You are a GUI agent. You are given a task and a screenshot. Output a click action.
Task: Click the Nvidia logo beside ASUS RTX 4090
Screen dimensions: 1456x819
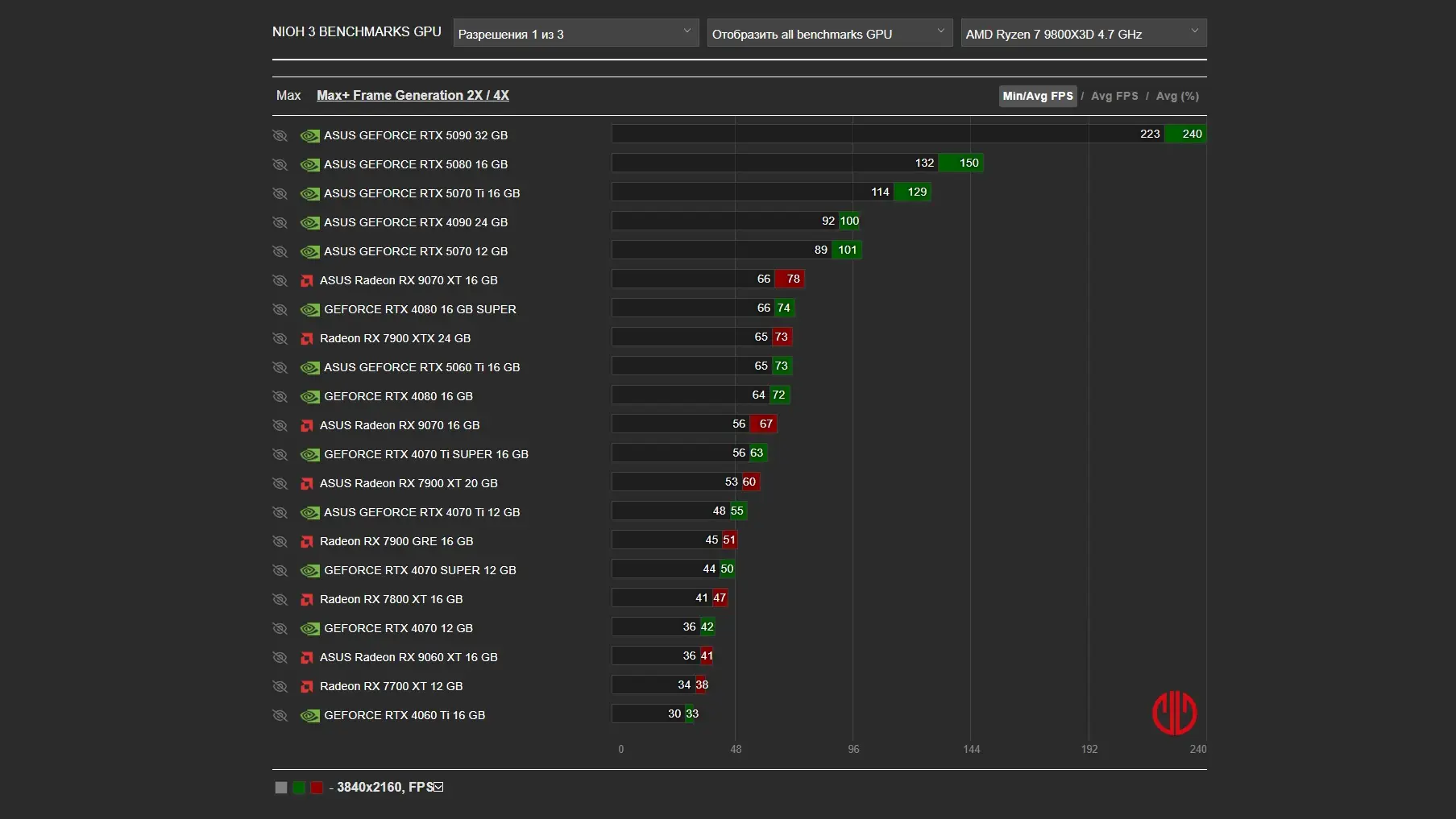point(309,223)
